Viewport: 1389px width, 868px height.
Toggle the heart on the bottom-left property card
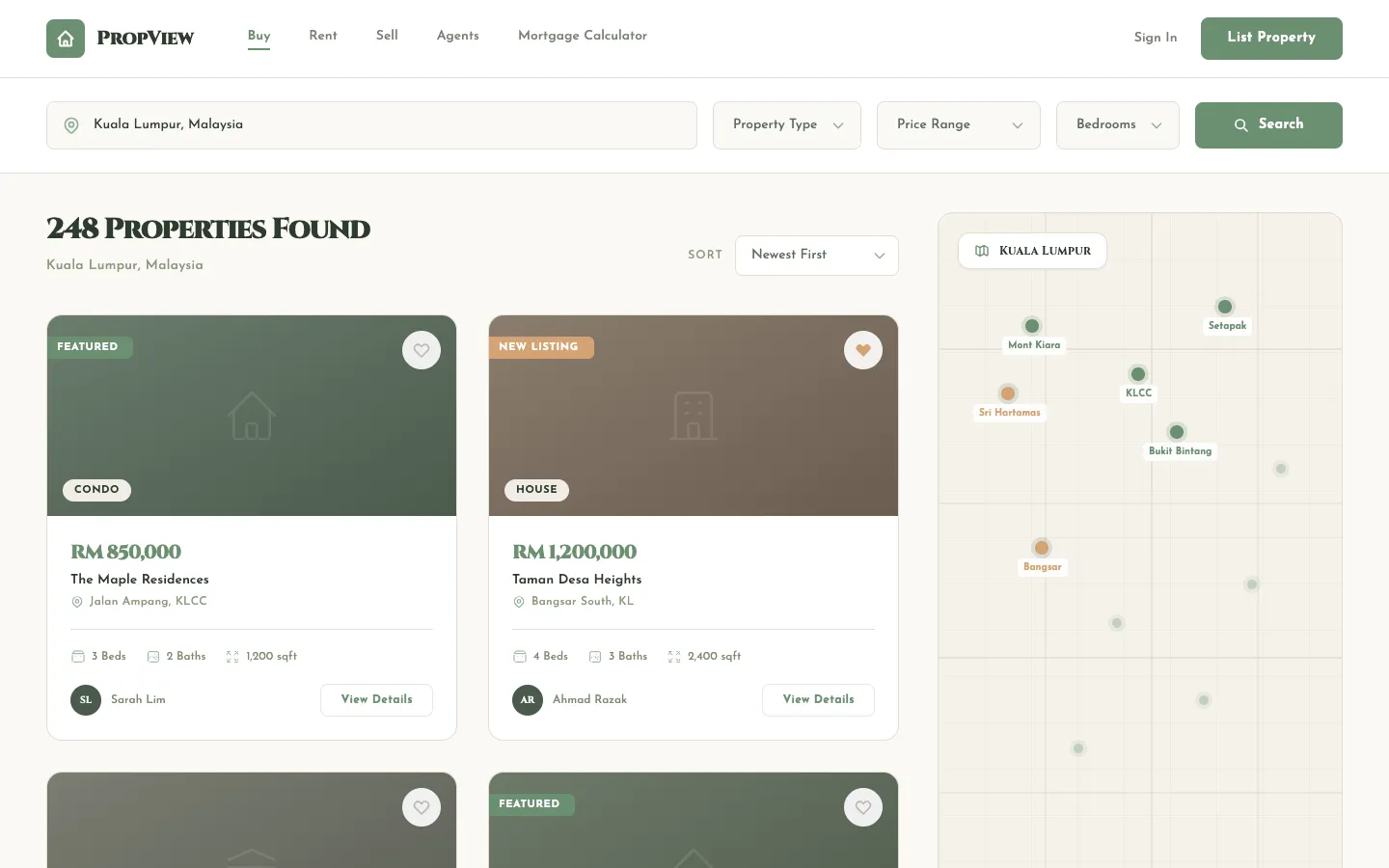[422, 807]
